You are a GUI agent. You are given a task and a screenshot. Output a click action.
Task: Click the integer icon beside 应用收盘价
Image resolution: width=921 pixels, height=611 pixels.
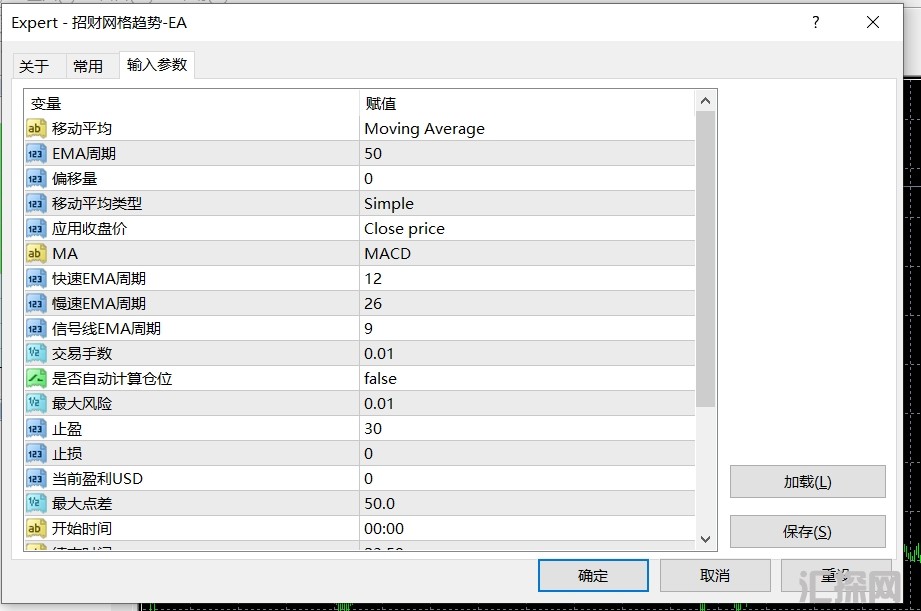point(35,229)
